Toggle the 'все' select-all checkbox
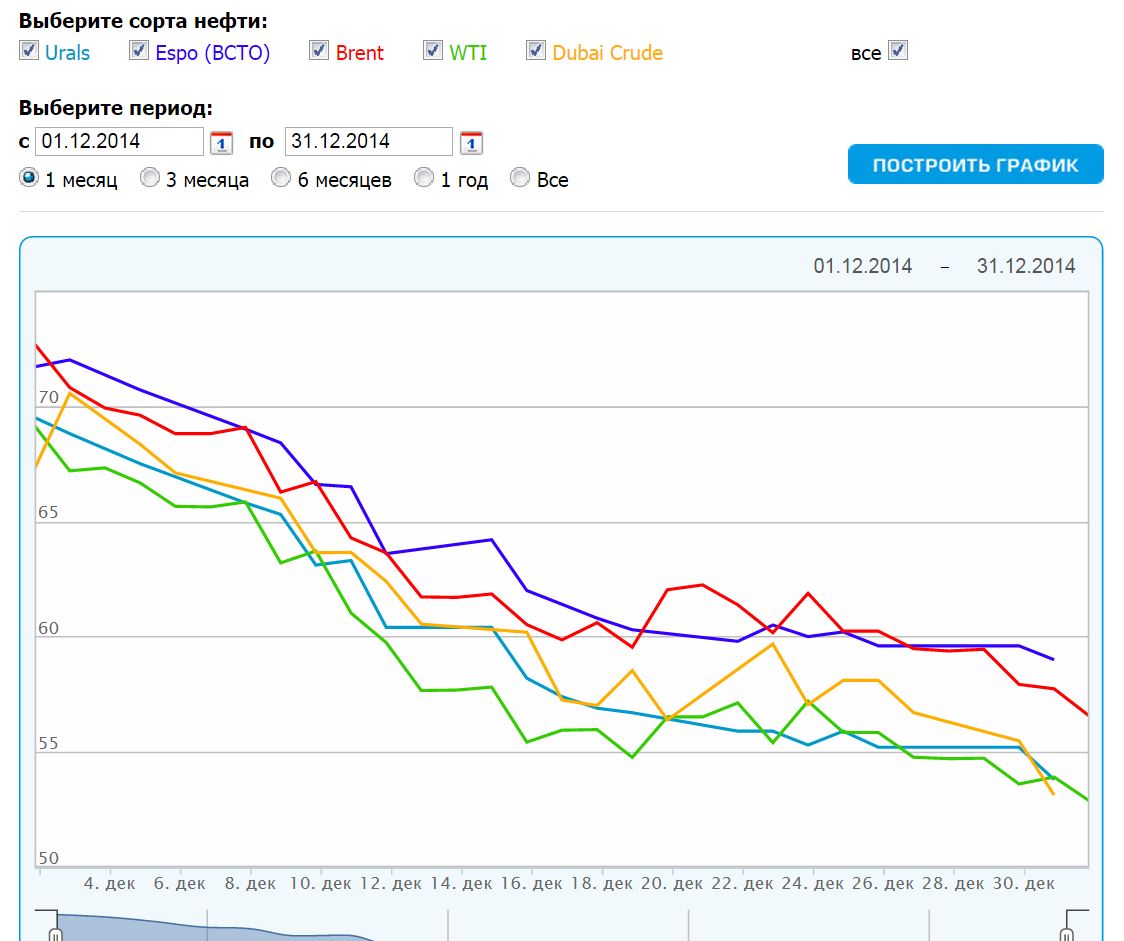Screen dimensions: 1124x941 coord(898,50)
